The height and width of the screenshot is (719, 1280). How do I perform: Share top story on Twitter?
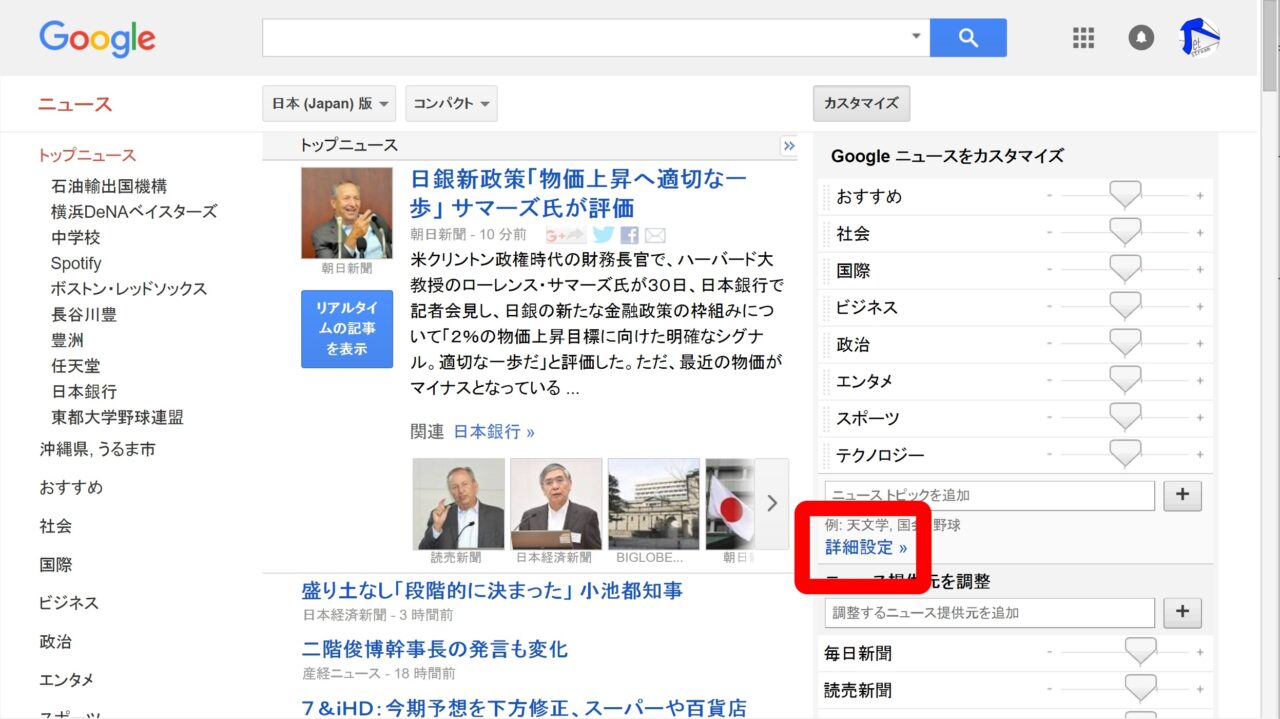tap(603, 235)
